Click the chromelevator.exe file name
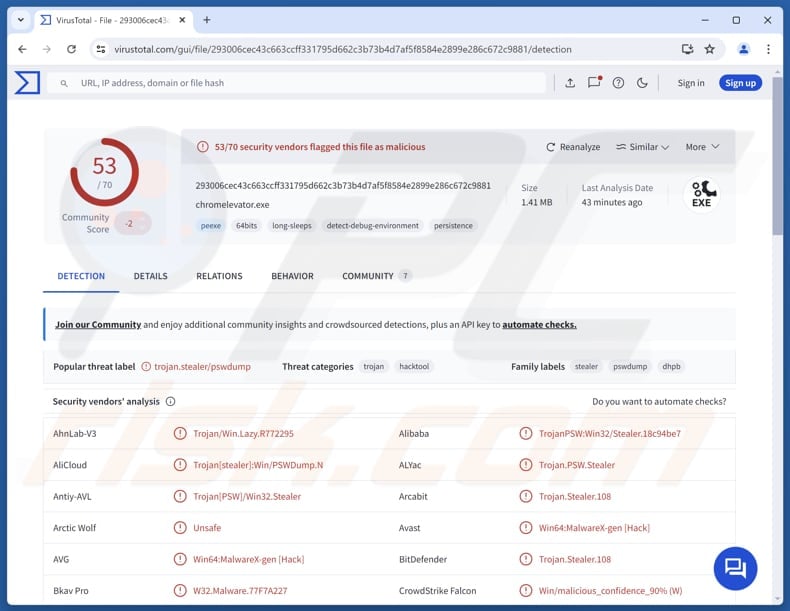The height and width of the screenshot is (611, 790). 232,205
